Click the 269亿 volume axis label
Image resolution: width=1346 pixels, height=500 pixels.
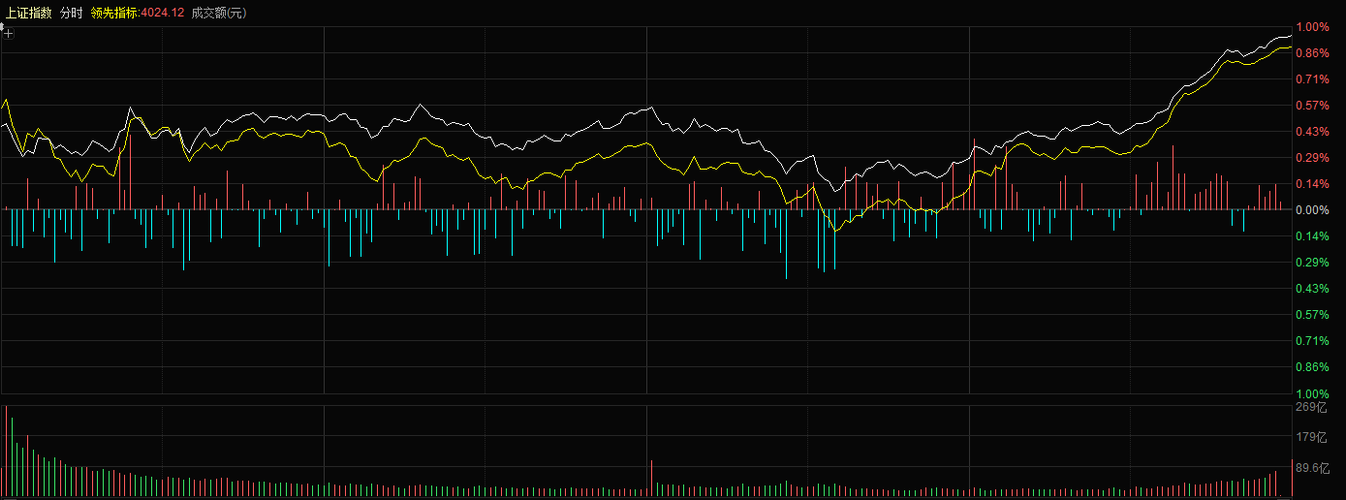1311,407
